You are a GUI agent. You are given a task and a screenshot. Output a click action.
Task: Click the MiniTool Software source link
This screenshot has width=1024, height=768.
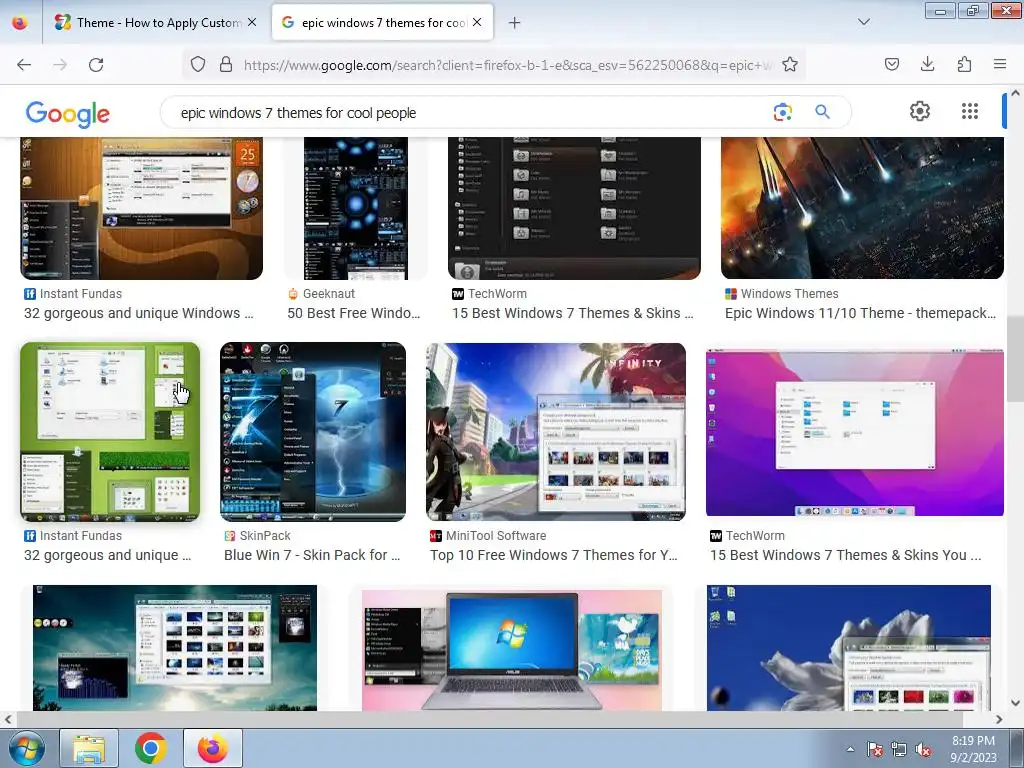[488, 536]
